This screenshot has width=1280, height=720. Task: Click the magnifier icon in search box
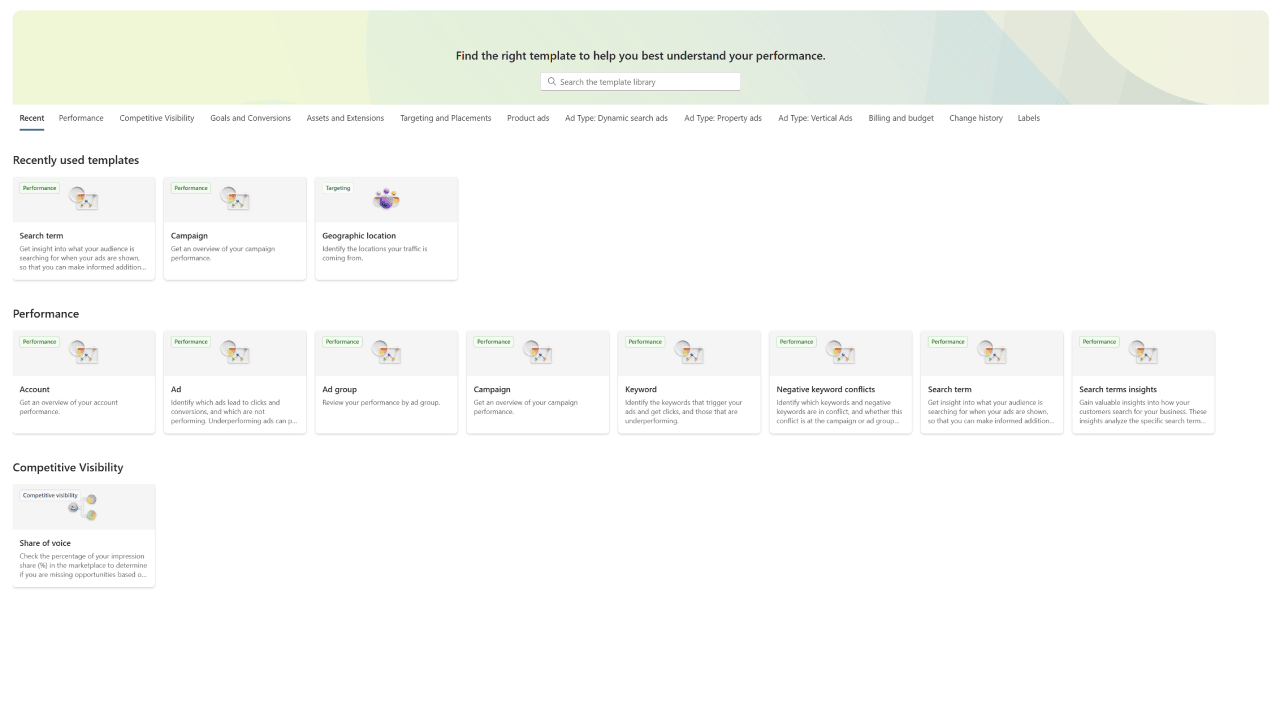coord(552,82)
